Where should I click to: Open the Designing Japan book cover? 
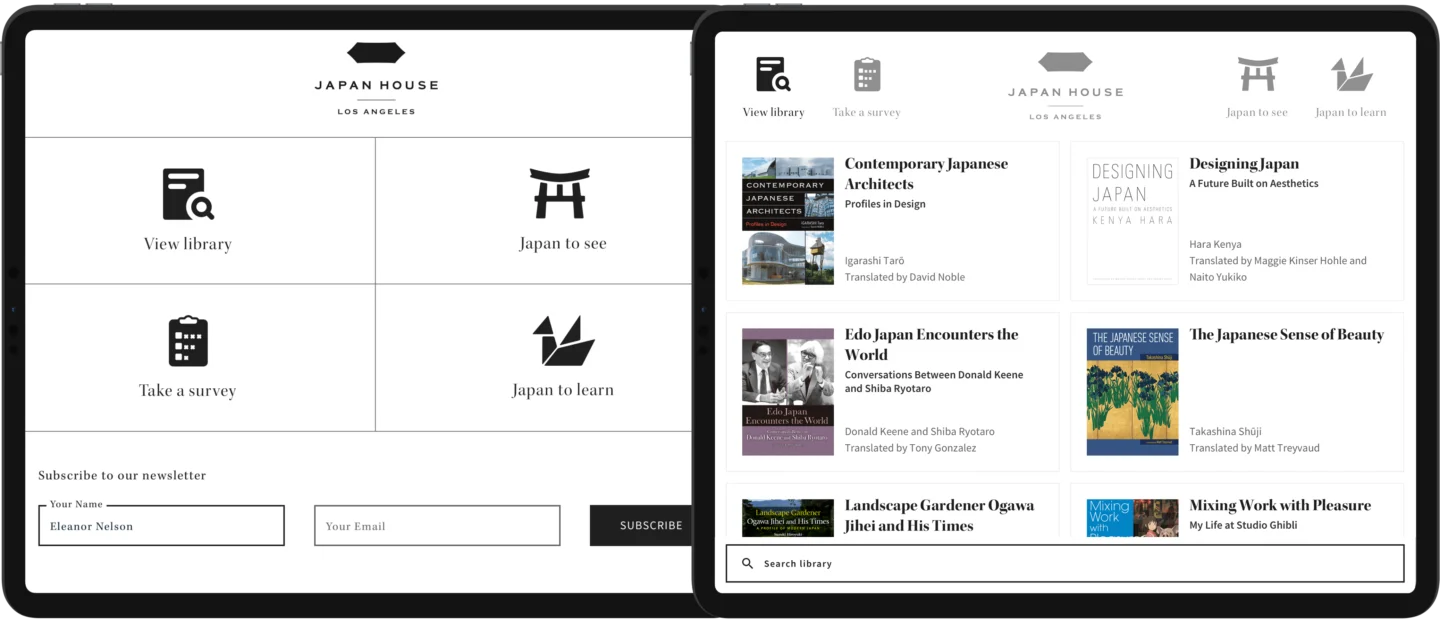1133,221
